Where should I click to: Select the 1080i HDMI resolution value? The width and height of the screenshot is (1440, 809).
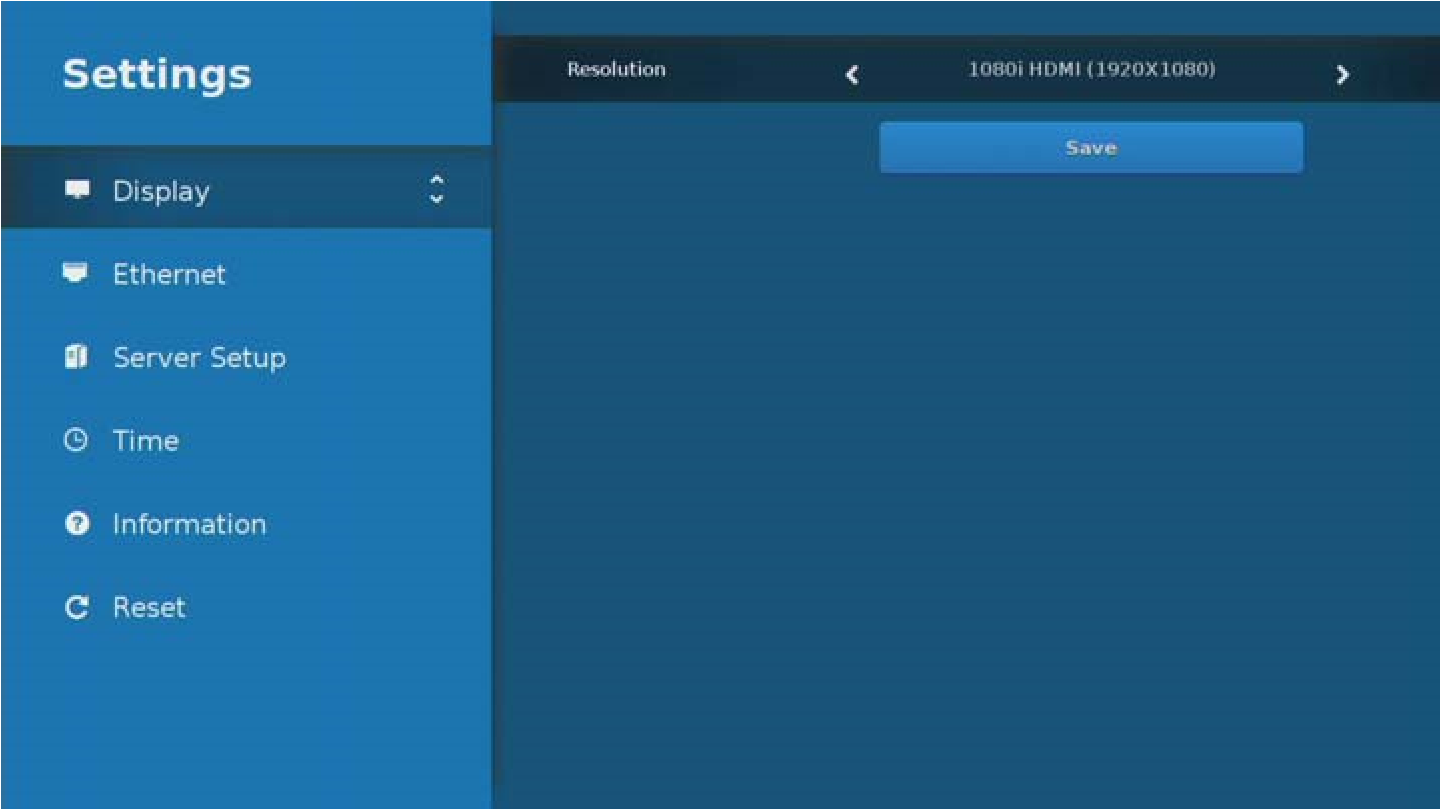pos(1092,70)
